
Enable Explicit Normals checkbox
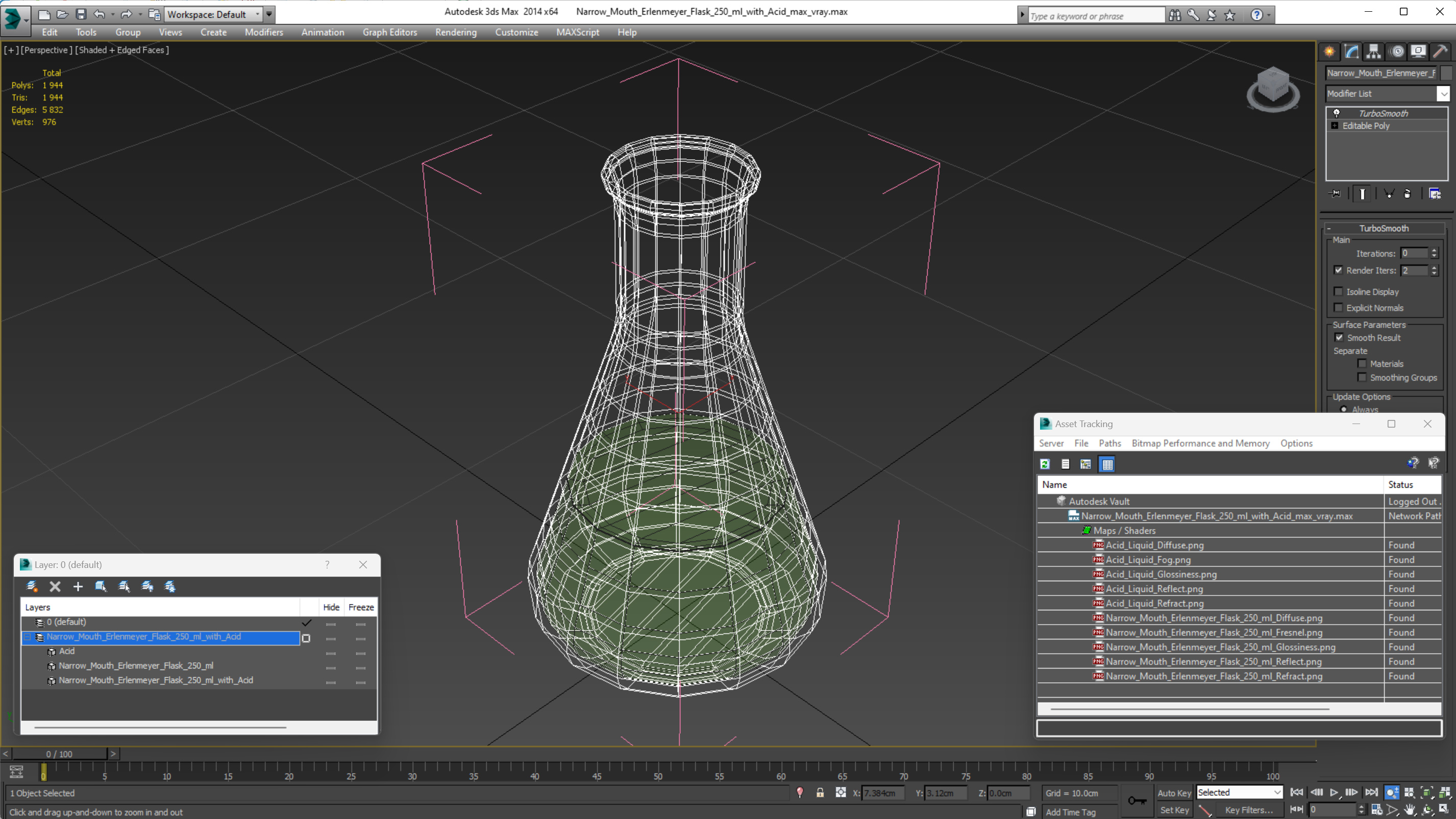click(x=1338, y=308)
